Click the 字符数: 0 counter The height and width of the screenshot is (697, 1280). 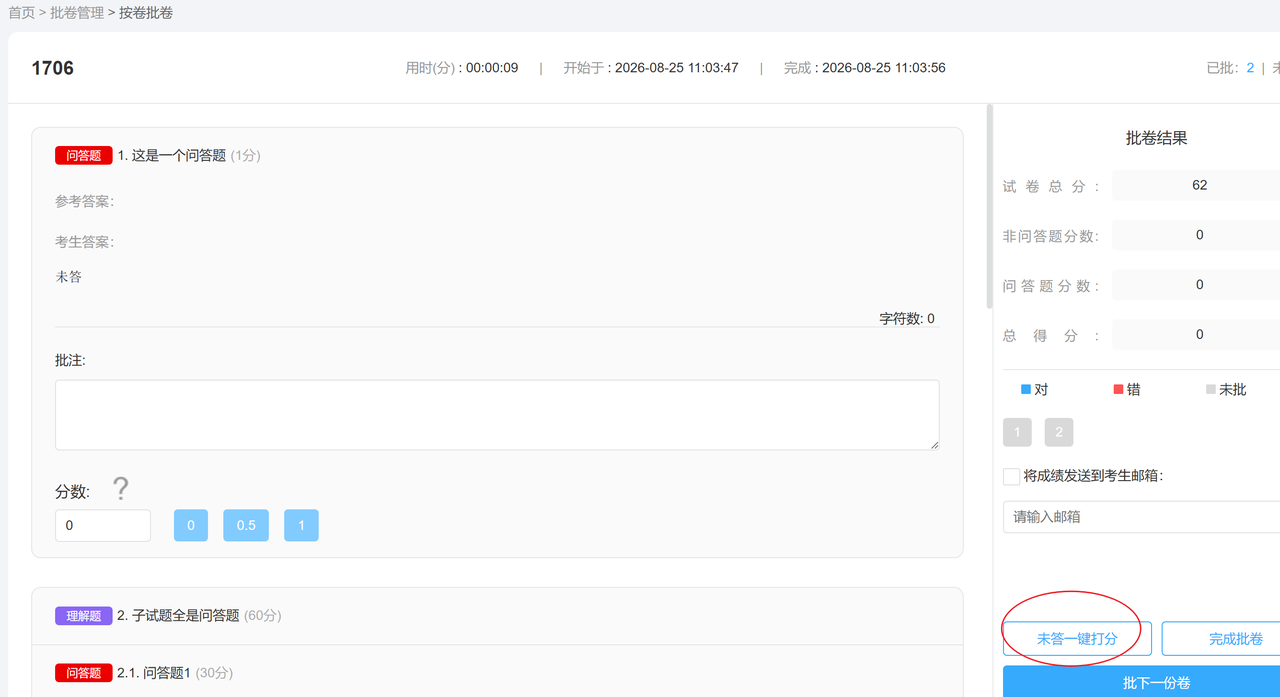[907, 318]
